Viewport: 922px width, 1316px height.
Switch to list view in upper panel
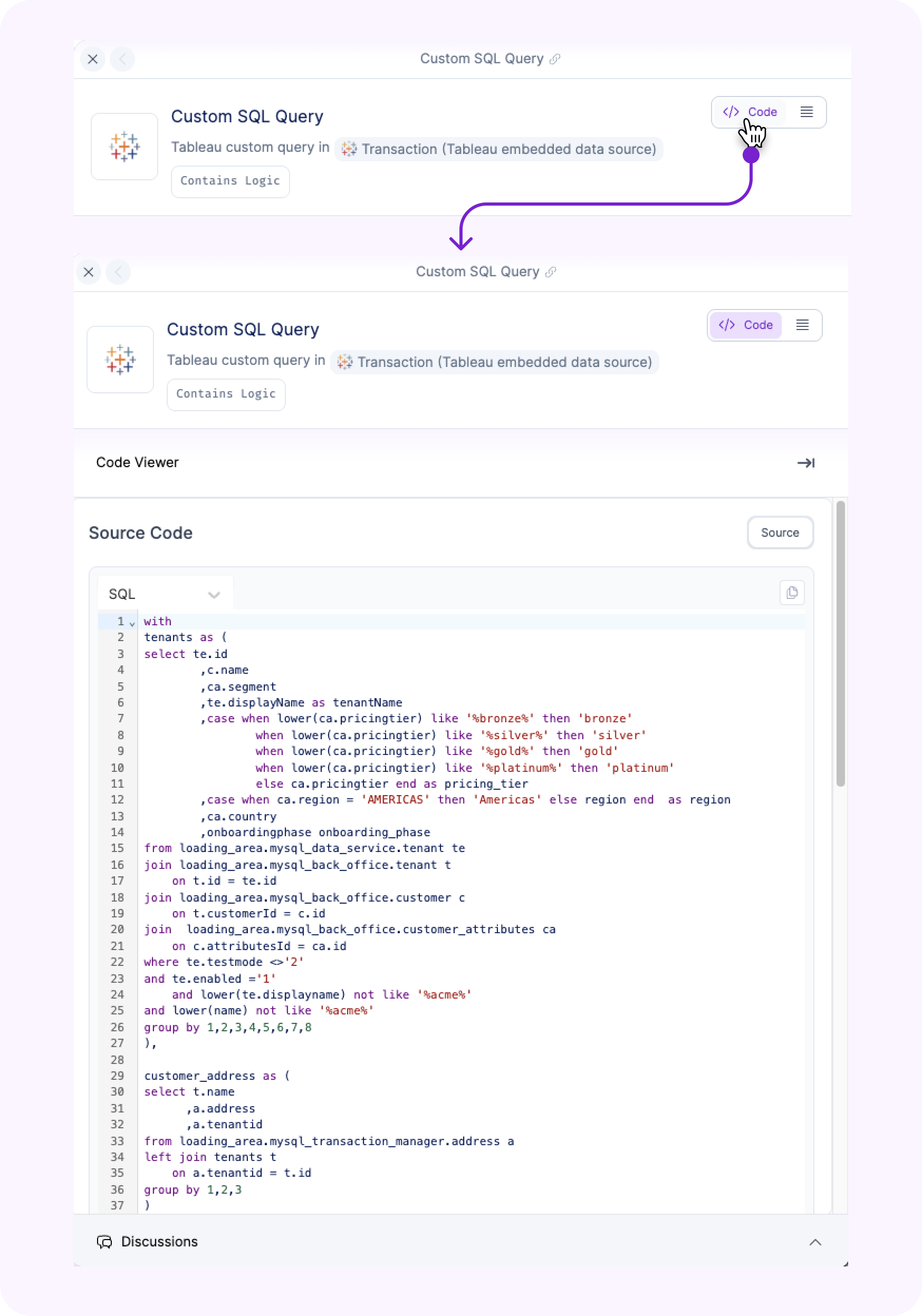point(806,112)
